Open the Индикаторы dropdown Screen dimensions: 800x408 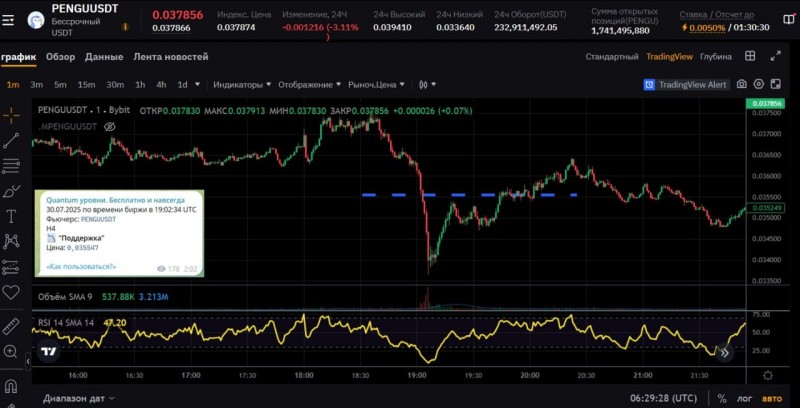[x=242, y=85]
